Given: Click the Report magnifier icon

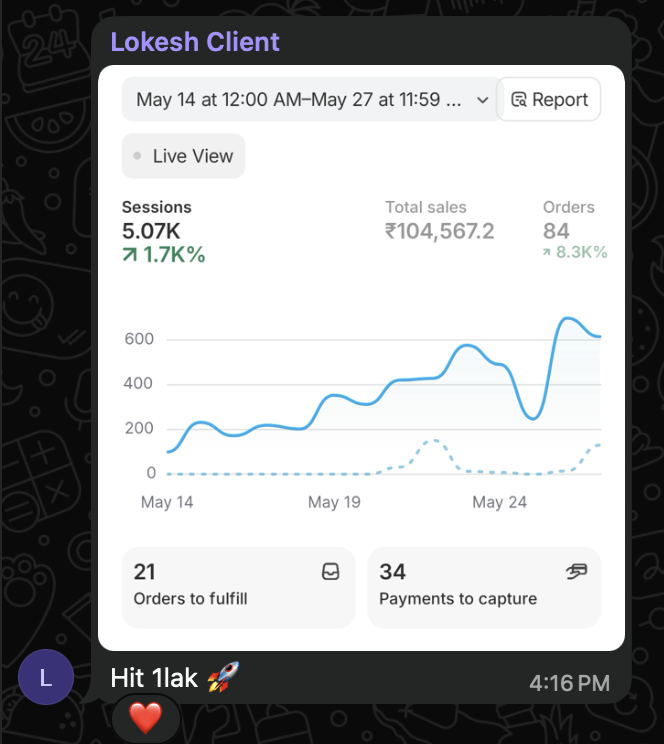Looking at the screenshot, I should 518,100.
